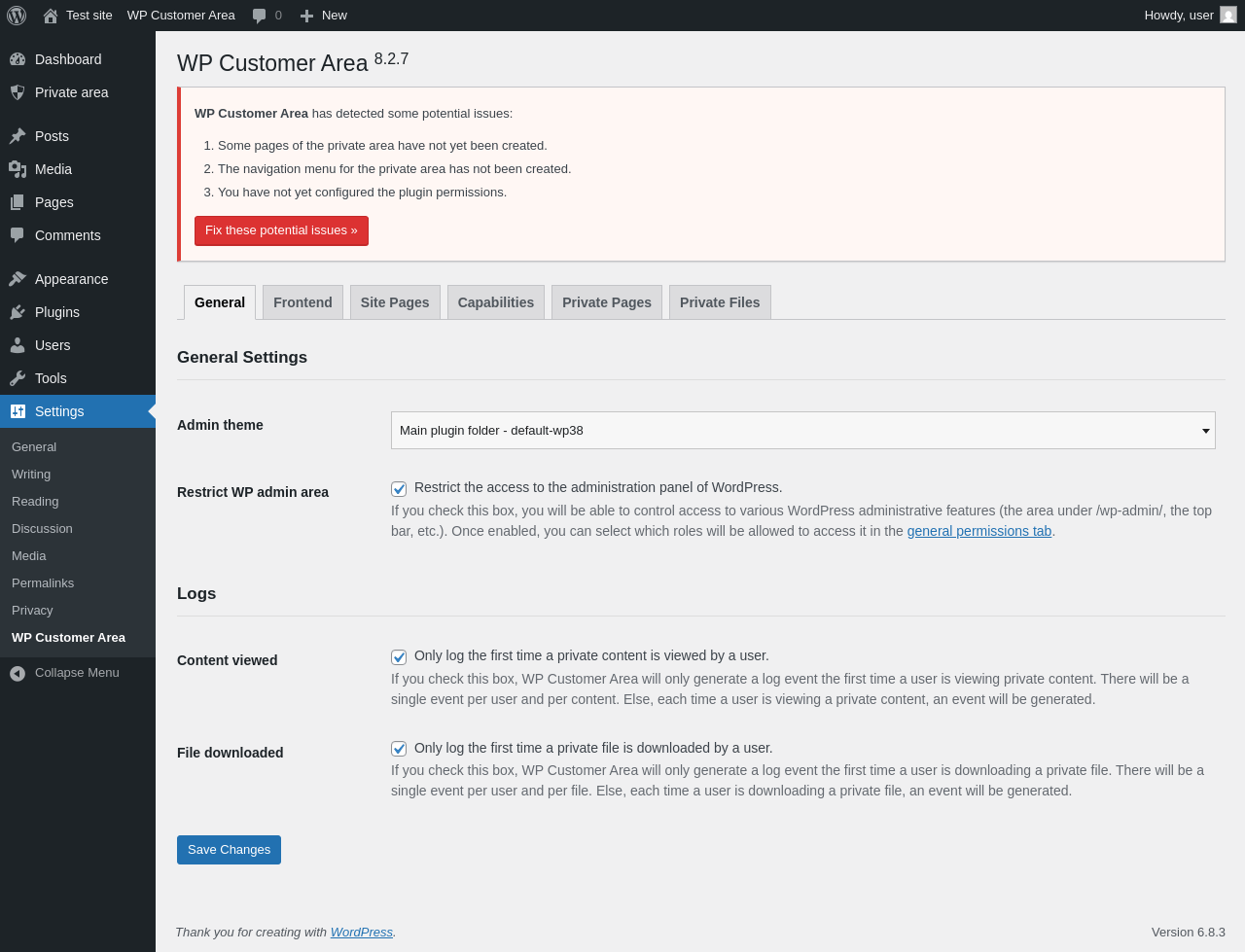Click the Plugins plug icon
This screenshot has height=952, width=1245.
click(18, 312)
